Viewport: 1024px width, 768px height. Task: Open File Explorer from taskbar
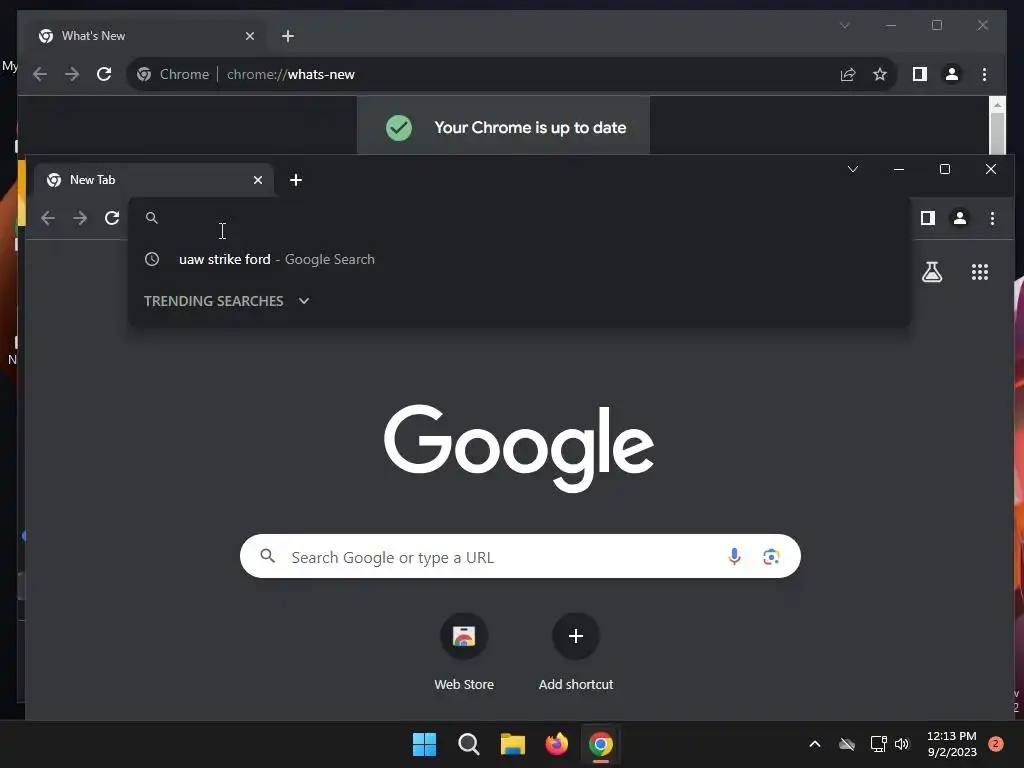point(513,744)
